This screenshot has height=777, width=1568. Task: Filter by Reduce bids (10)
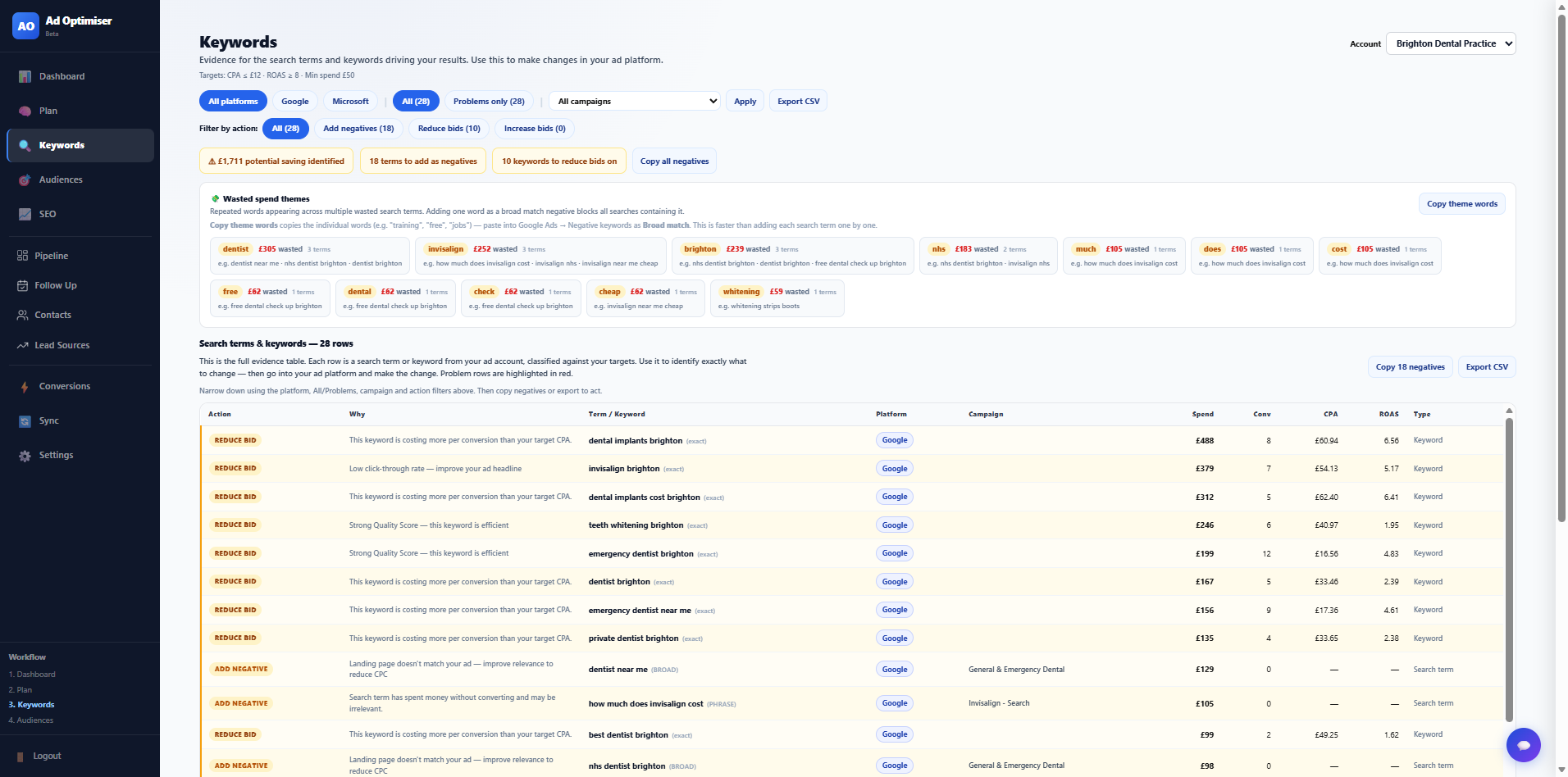click(x=449, y=128)
